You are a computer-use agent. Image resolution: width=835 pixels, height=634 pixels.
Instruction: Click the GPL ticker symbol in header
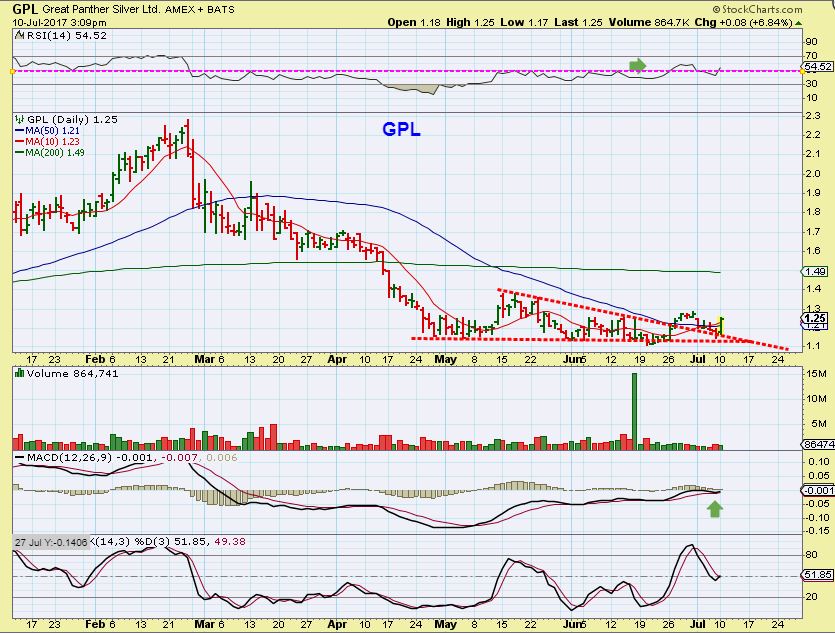(x=24, y=9)
